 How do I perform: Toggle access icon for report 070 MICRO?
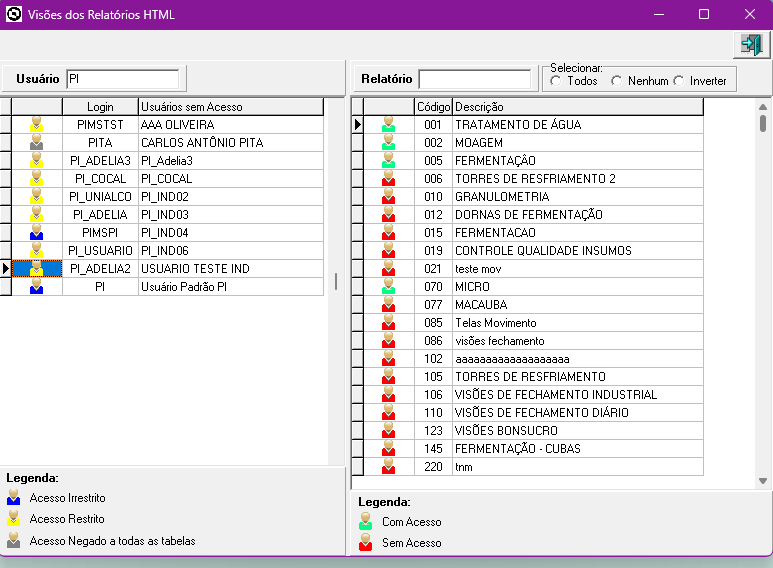click(388, 286)
